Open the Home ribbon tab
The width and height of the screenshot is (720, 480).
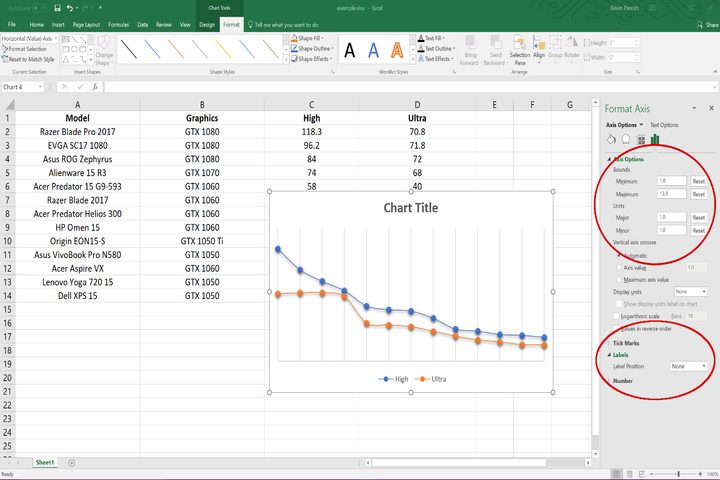click(x=37, y=24)
